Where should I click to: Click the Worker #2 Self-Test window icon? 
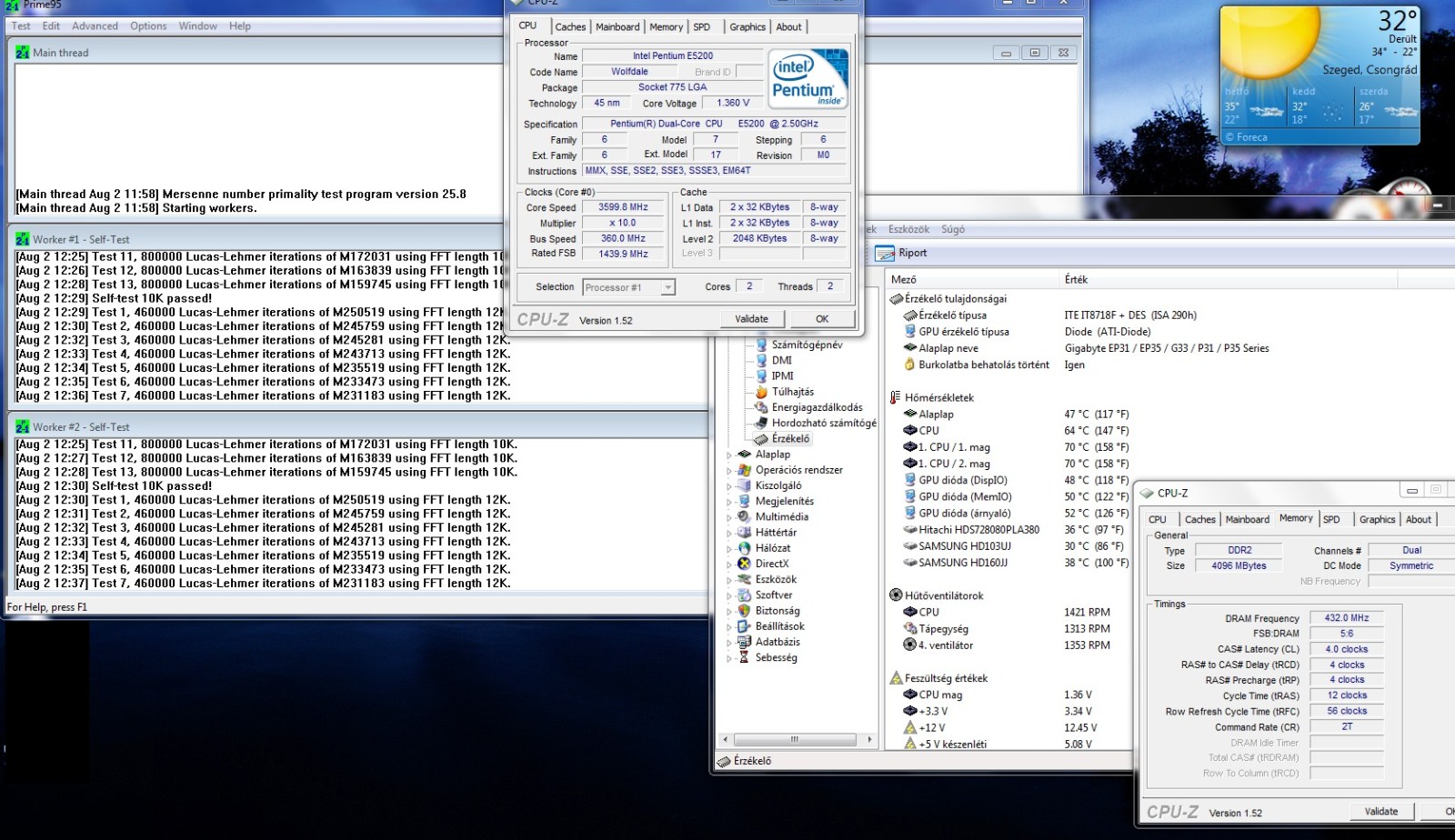point(23,426)
